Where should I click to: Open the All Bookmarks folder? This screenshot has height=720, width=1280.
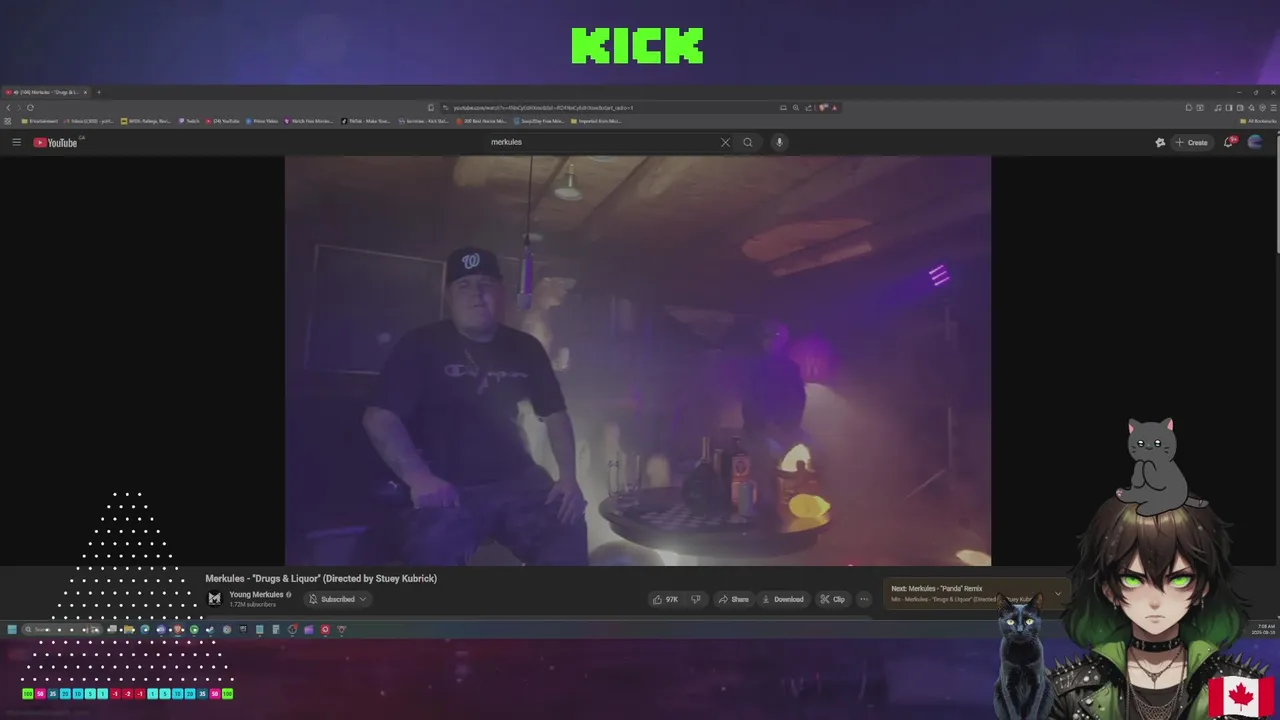click(1257, 121)
